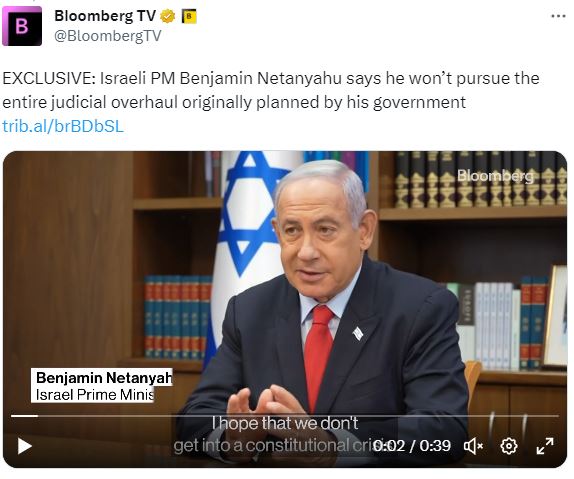The image size is (574, 479).
Task: Seek to the middle of the video progress bar
Action: click(285, 416)
